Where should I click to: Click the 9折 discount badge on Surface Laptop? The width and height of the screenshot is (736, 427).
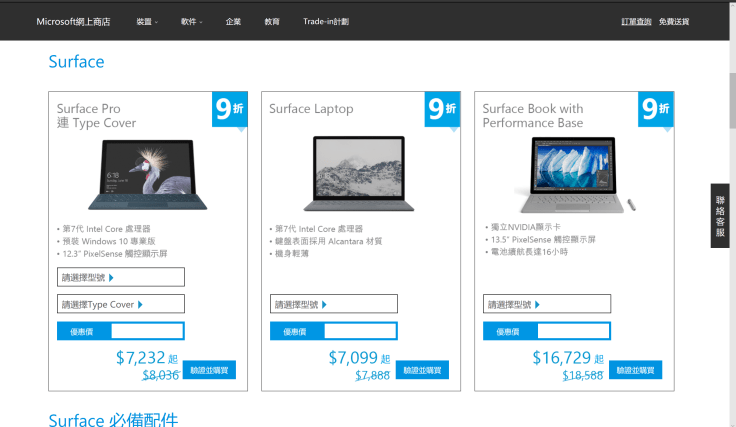click(442, 110)
